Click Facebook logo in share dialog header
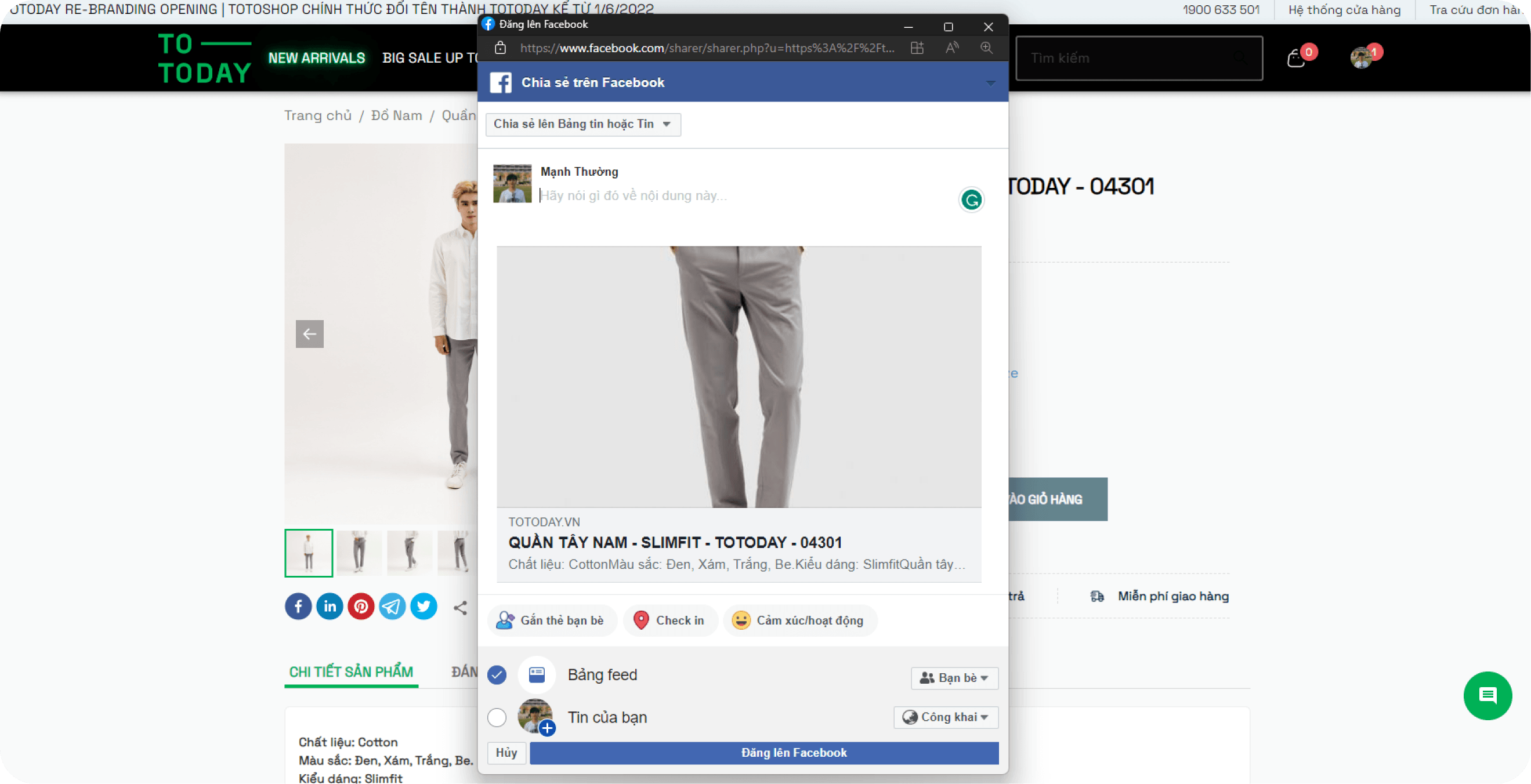This screenshot has width=1531, height=784. (x=501, y=82)
